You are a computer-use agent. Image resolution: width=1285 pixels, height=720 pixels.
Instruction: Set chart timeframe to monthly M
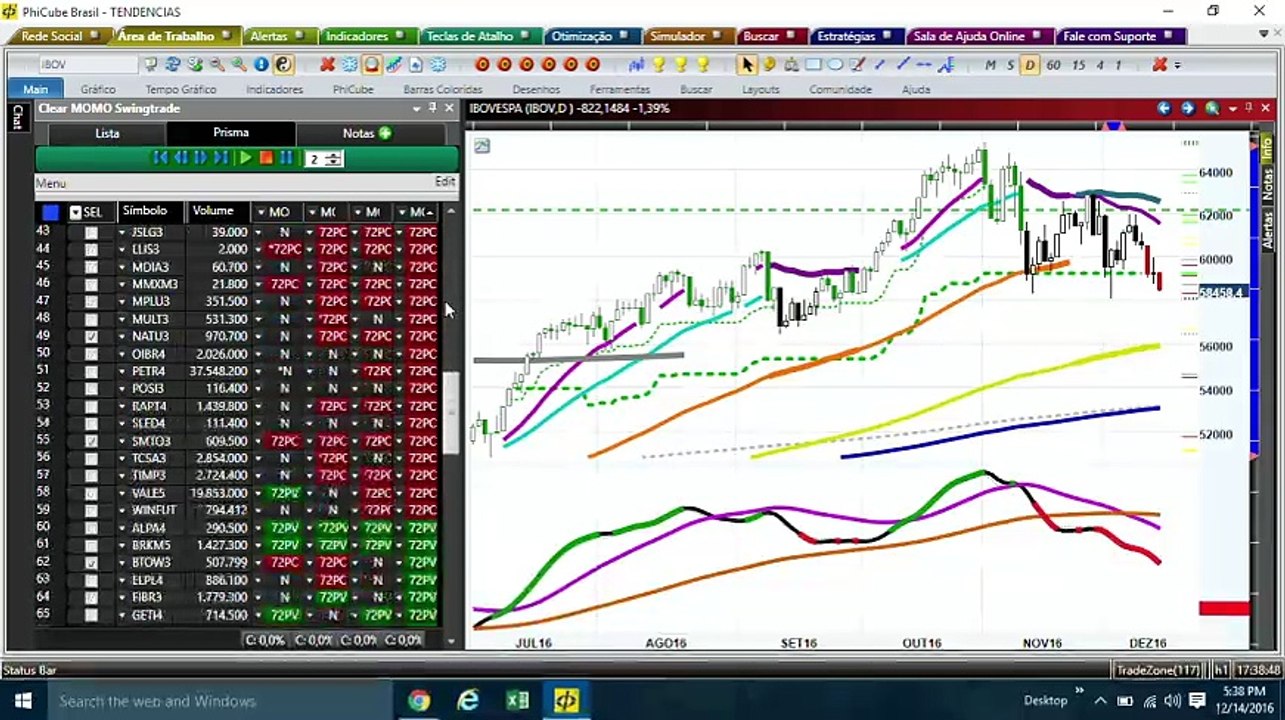click(990, 65)
